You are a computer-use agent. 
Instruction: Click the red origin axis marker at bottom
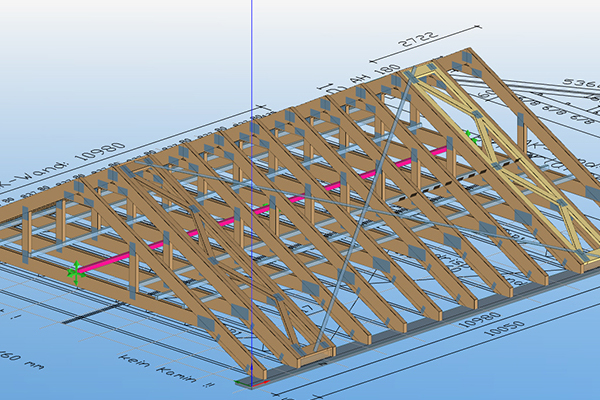[250, 381]
